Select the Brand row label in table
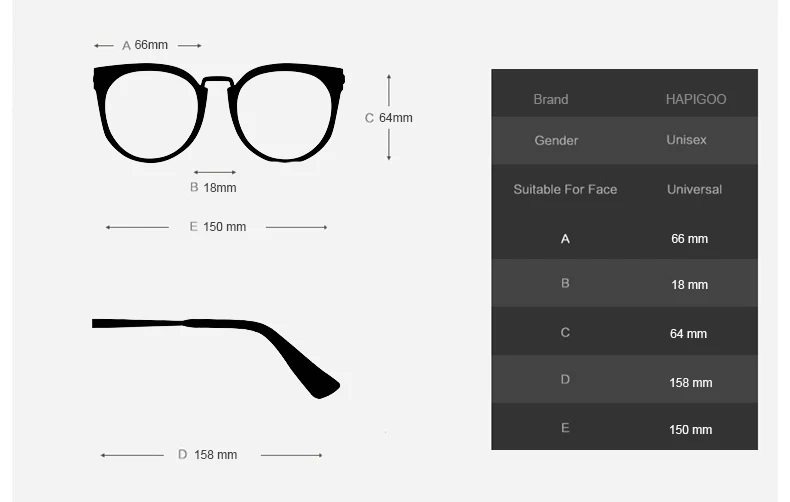This screenshot has height=502, width=790. pos(551,99)
